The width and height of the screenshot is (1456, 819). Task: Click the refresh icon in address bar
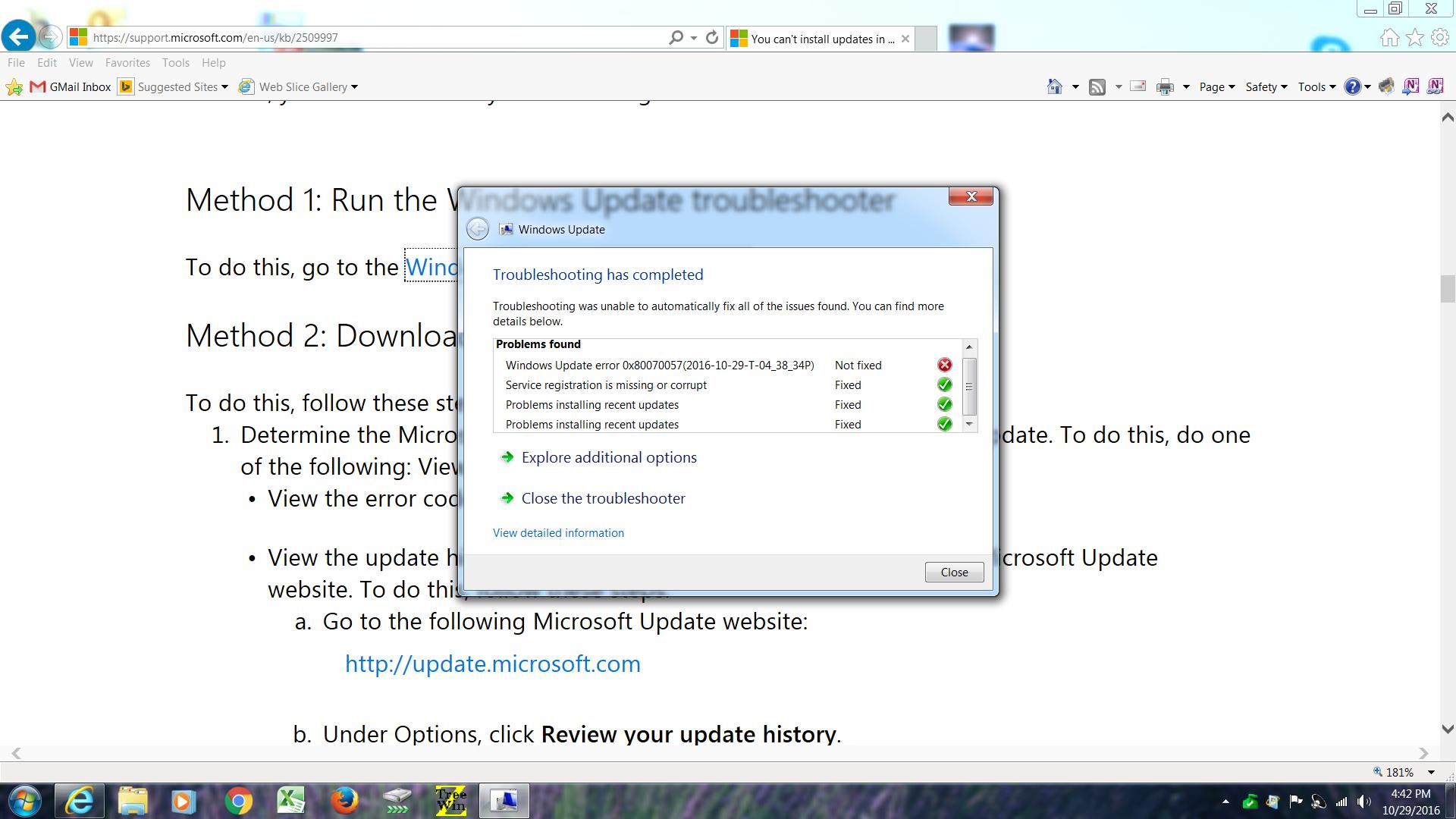(x=711, y=37)
